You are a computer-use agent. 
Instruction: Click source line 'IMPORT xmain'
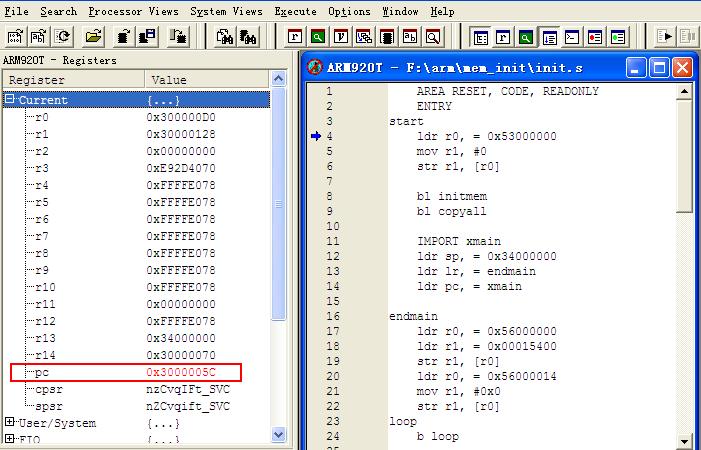(459, 241)
